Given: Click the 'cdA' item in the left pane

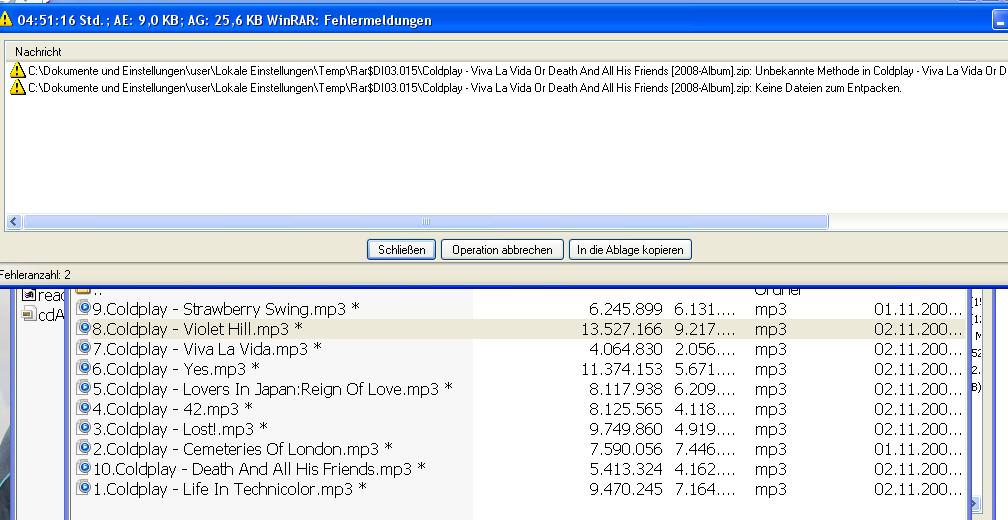Looking at the screenshot, I should pos(44,315).
